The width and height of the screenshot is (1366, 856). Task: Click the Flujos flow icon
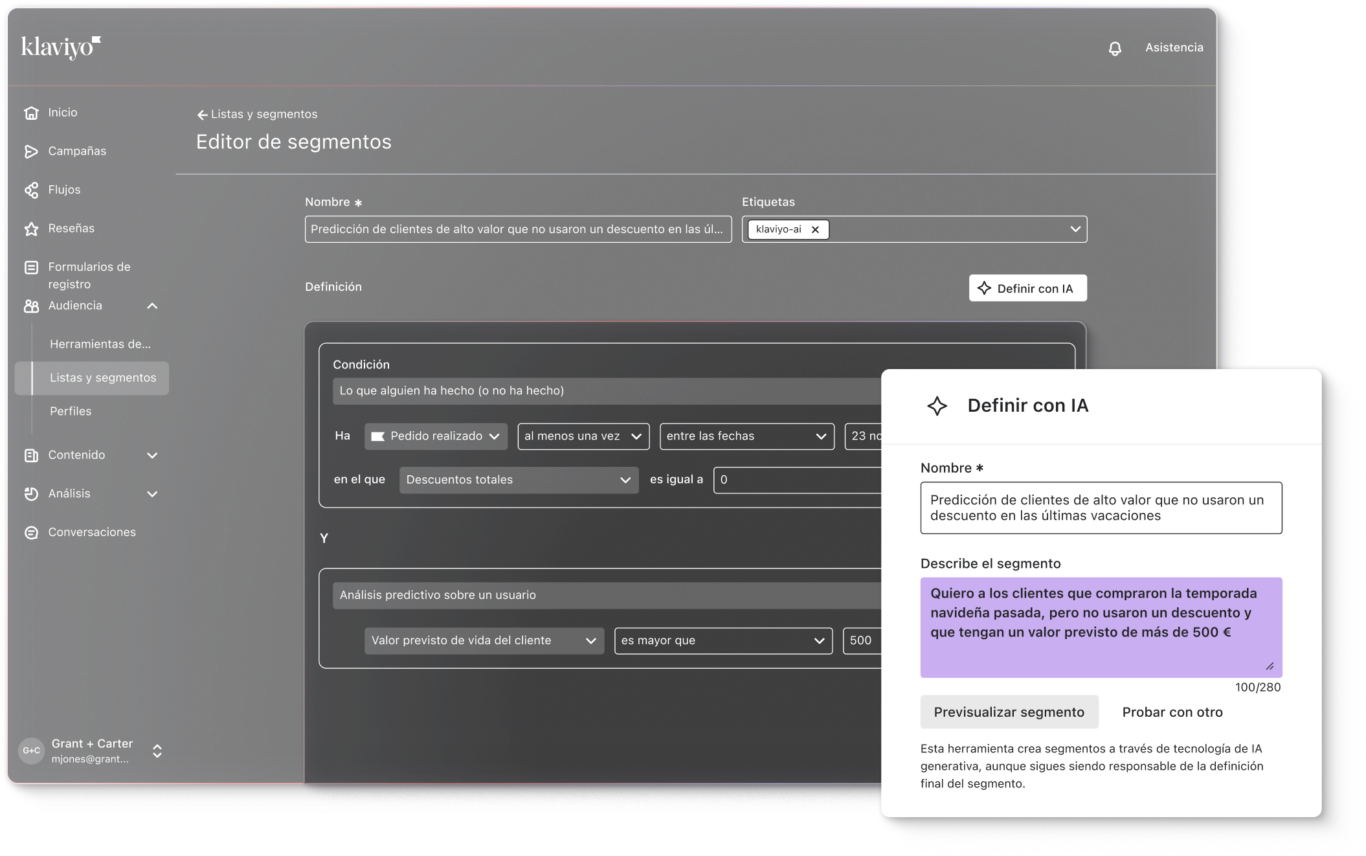point(31,190)
